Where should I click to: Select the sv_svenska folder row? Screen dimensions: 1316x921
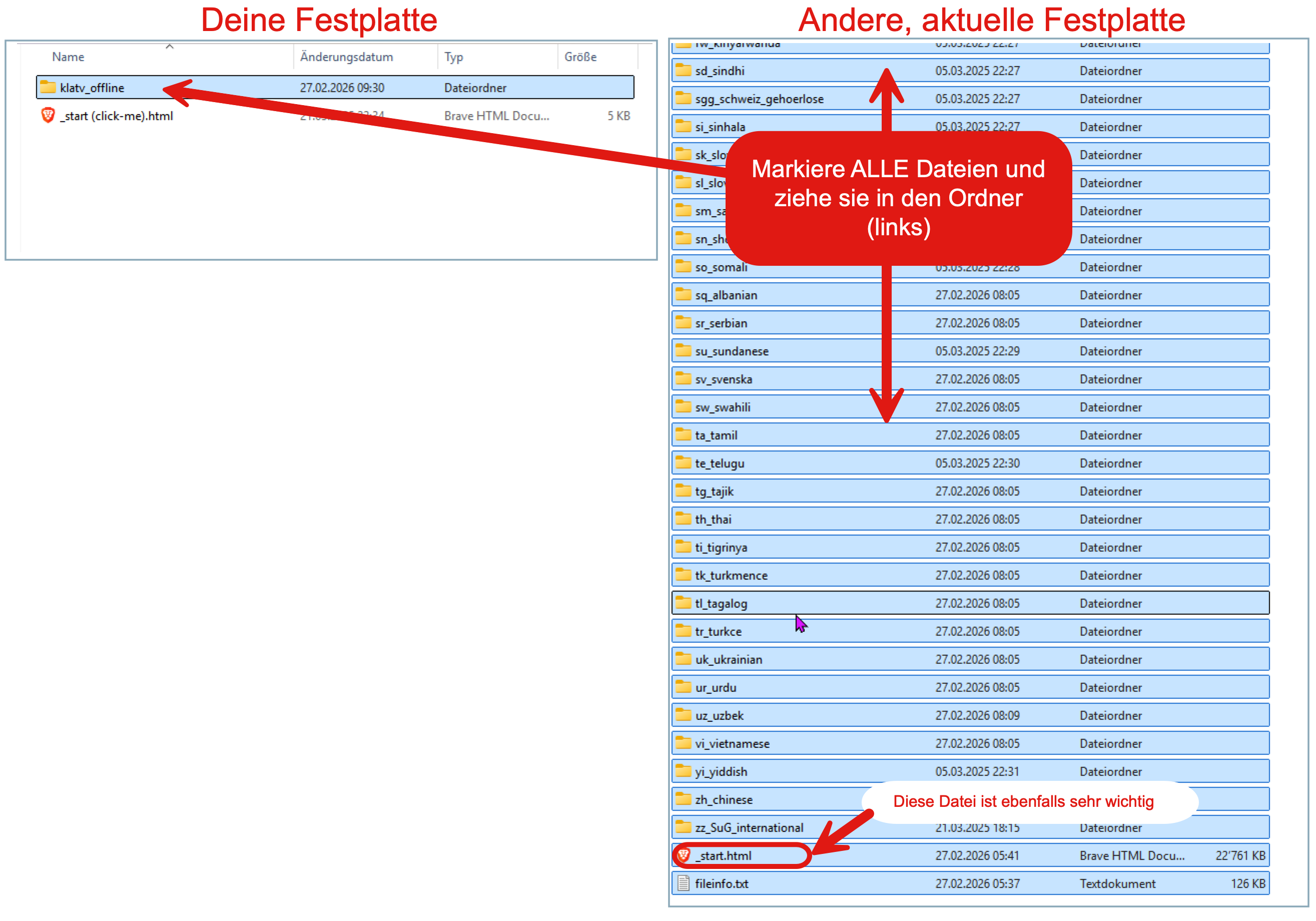tap(724, 379)
